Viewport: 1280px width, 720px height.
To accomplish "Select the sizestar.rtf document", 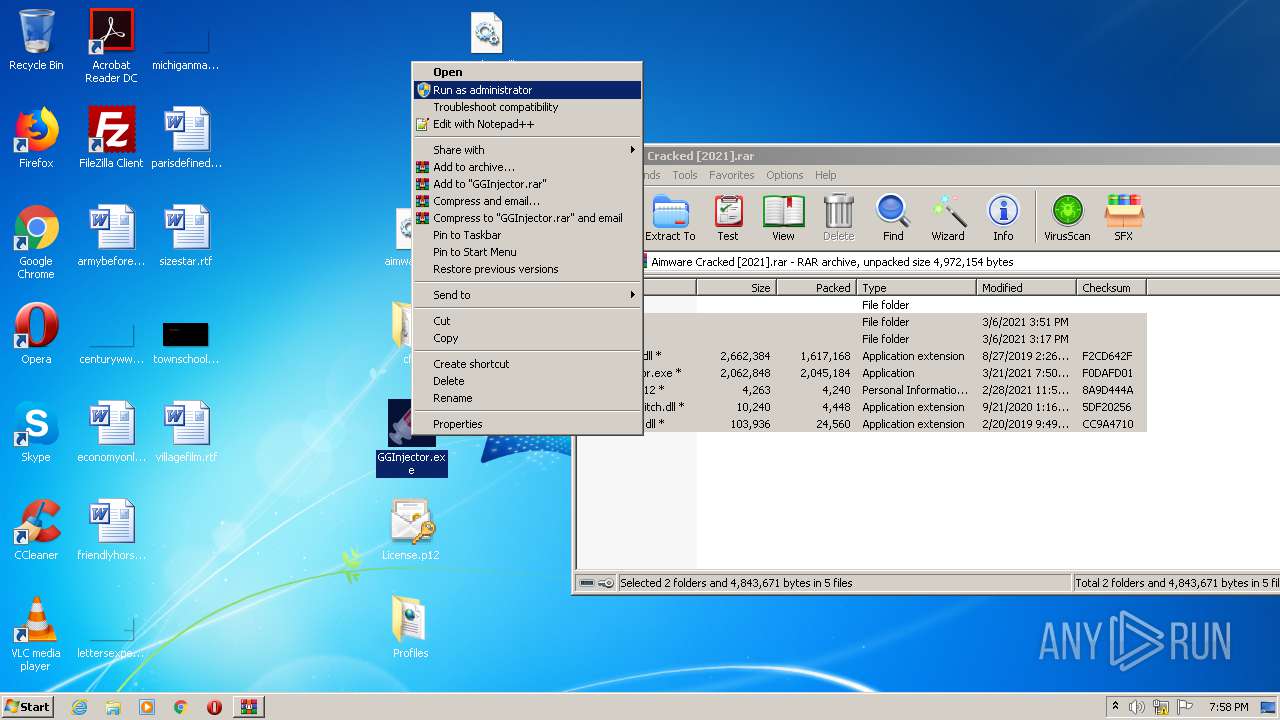I will pyautogui.click(x=186, y=236).
